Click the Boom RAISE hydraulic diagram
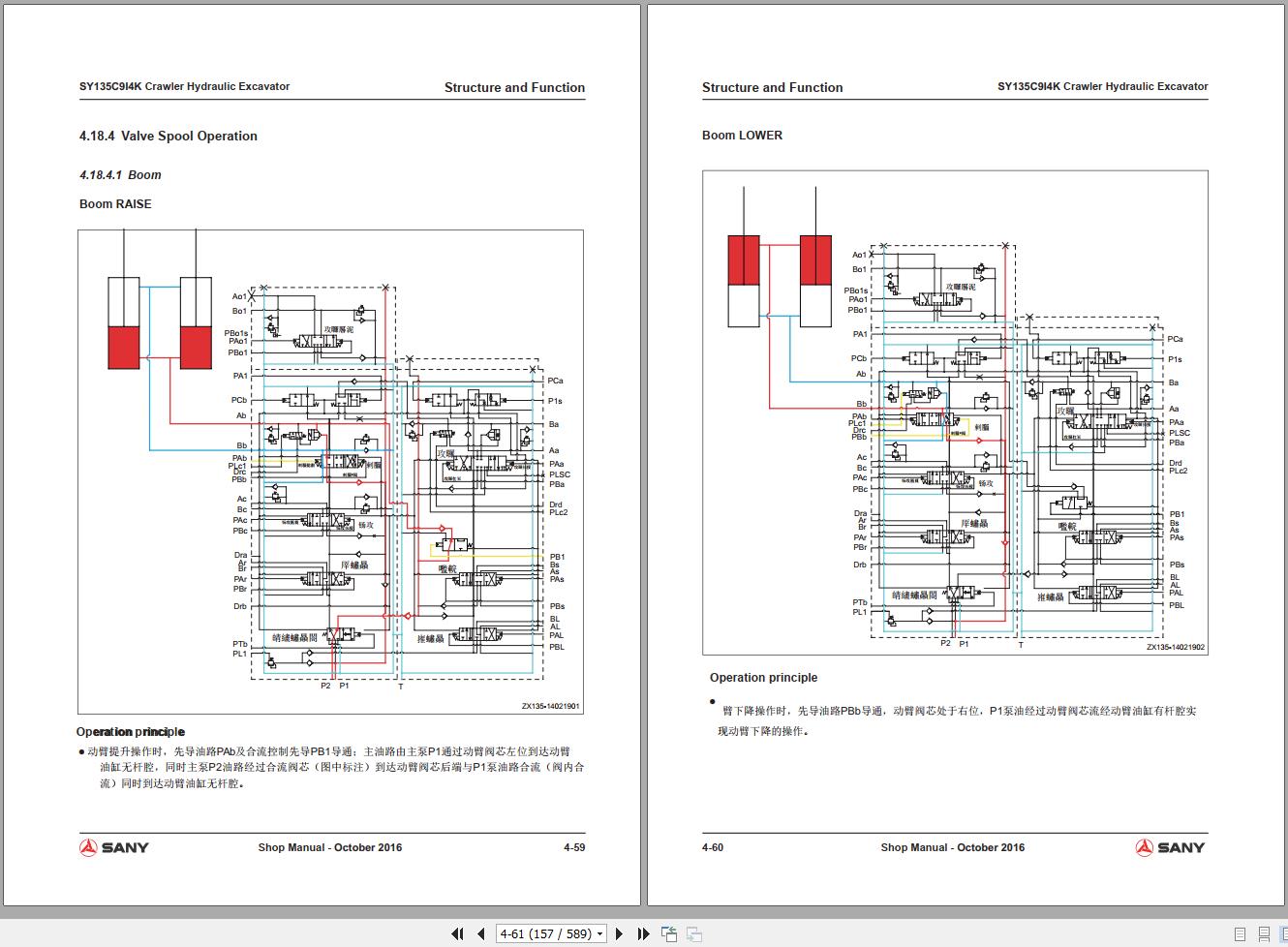Viewport: 1288px width, 947px height. pos(330,472)
